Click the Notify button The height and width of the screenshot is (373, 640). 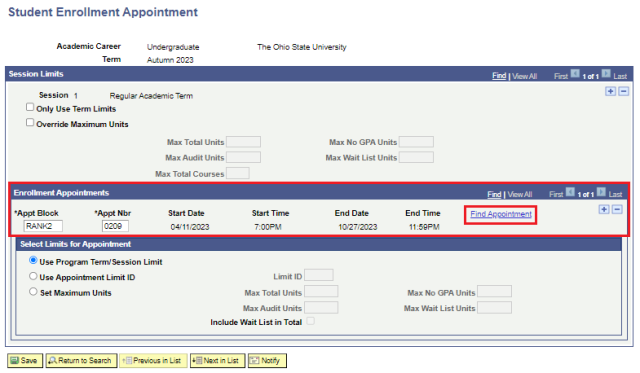click(267, 360)
